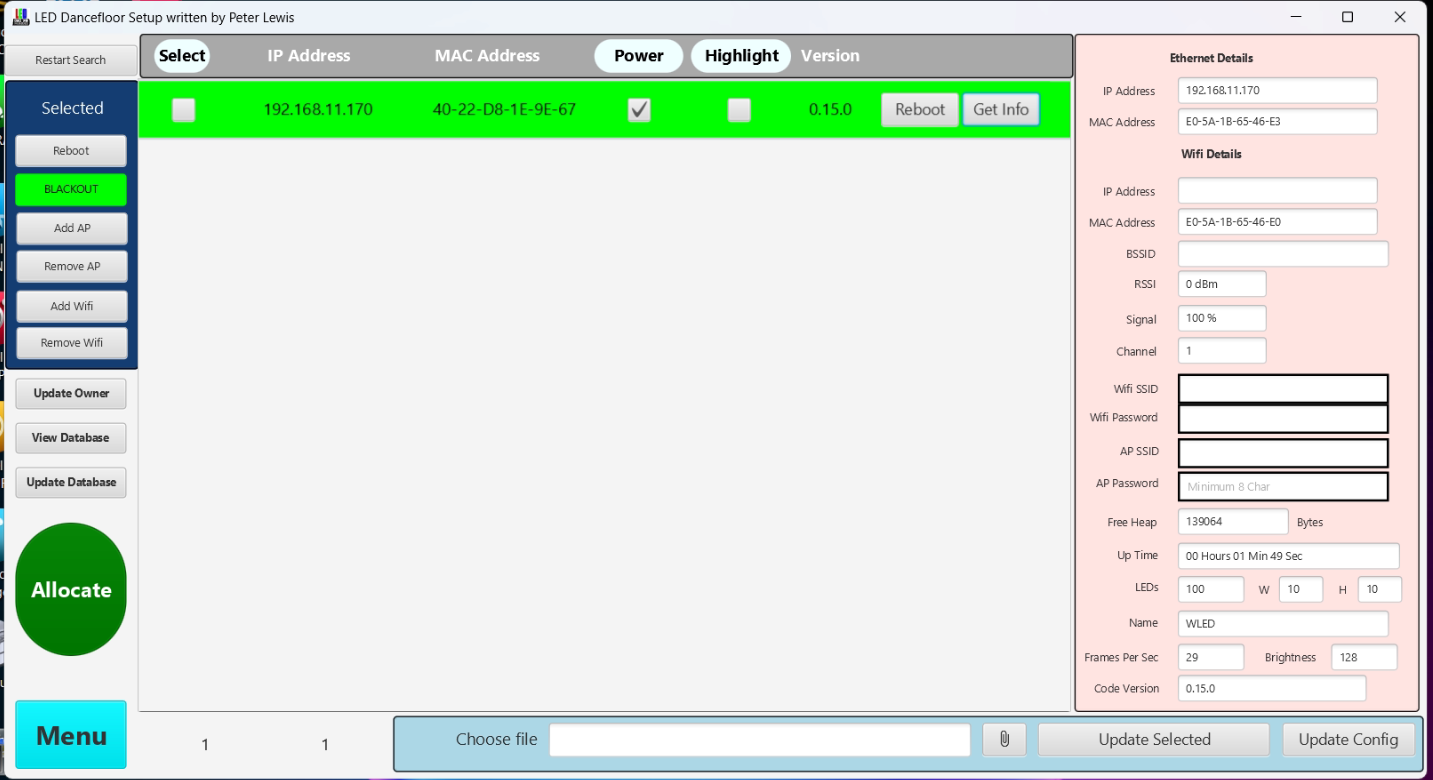Viewport: 1433px width, 780px height.
Task: Click the Restart Search button
Action: coord(70,60)
